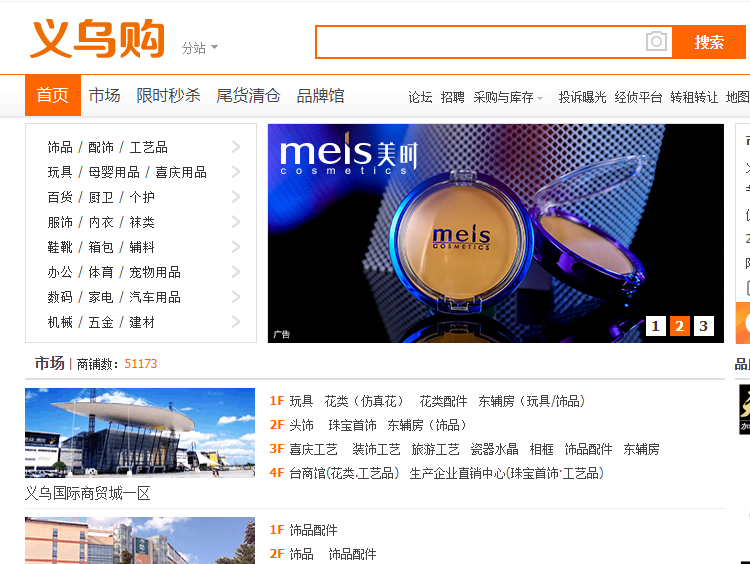The height and width of the screenshot is (564, 750).
Task: Open the 尾货清仓 tab
Action: pos(248,96)
